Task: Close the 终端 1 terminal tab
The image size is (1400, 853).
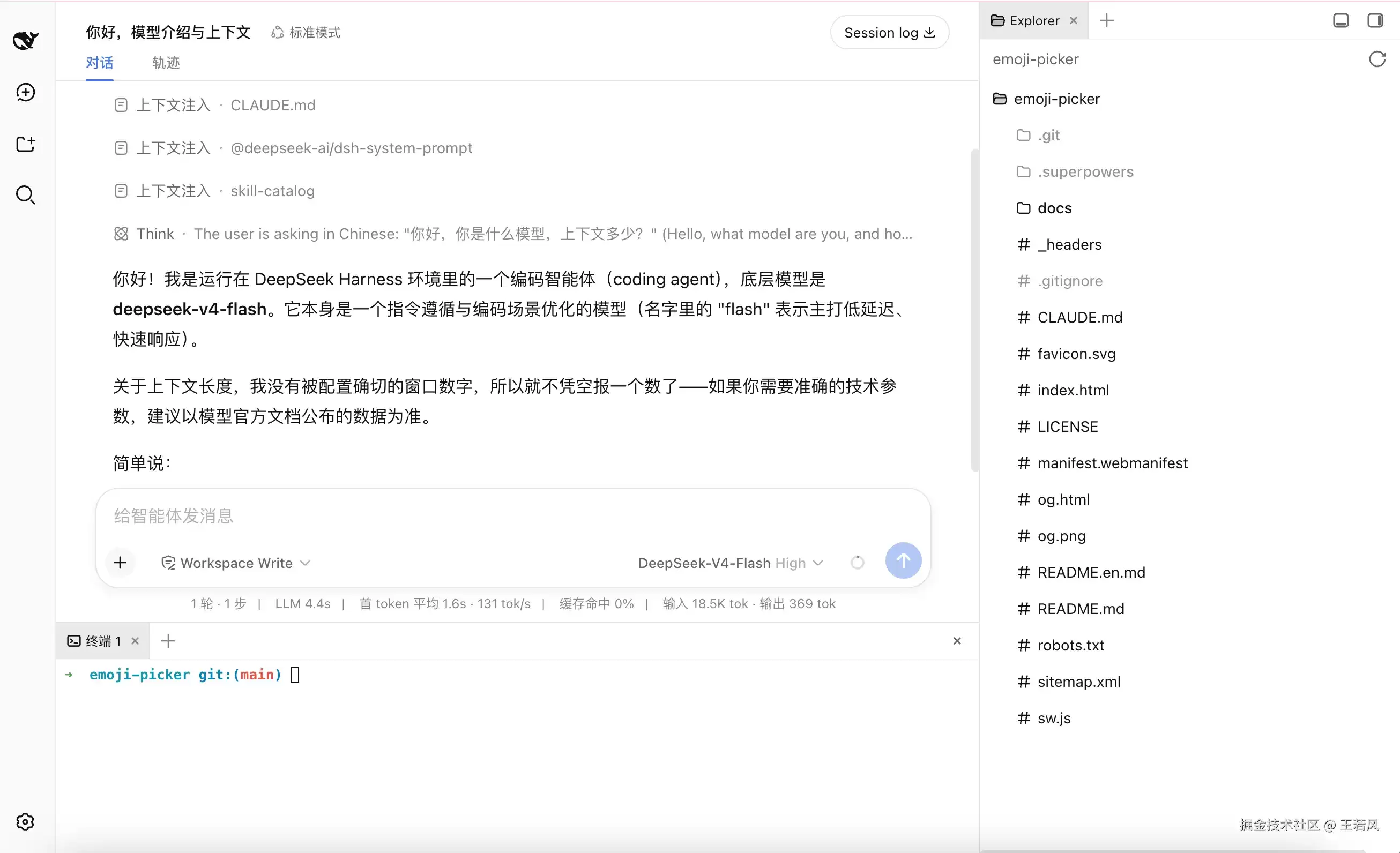Action: click(135, 641)
